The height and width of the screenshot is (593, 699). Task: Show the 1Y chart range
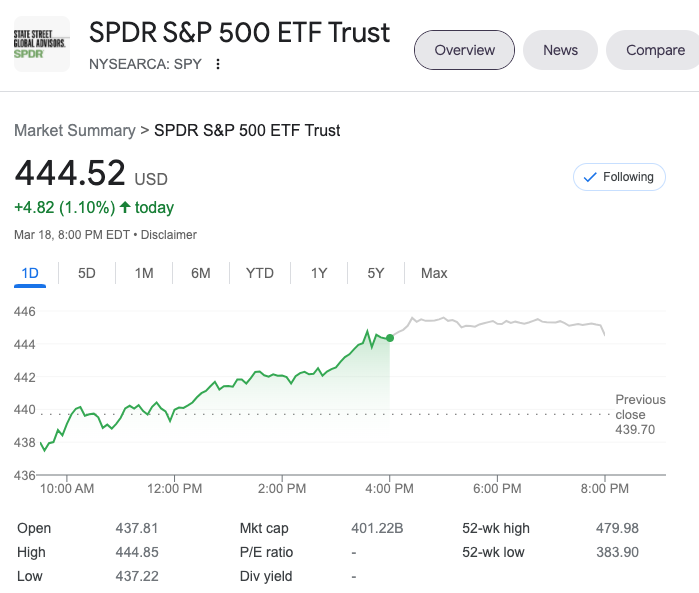pyautogui.click(x=319, y=273)
